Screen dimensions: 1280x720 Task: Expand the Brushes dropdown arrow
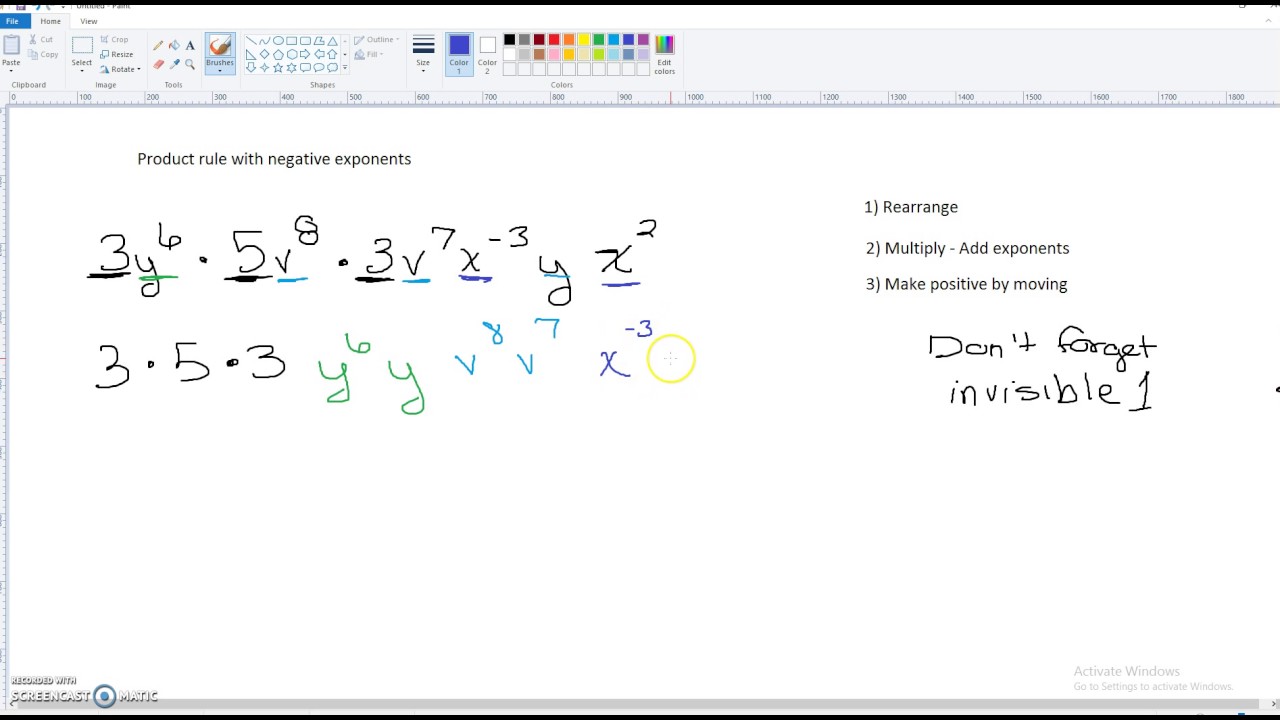(219, 70)
